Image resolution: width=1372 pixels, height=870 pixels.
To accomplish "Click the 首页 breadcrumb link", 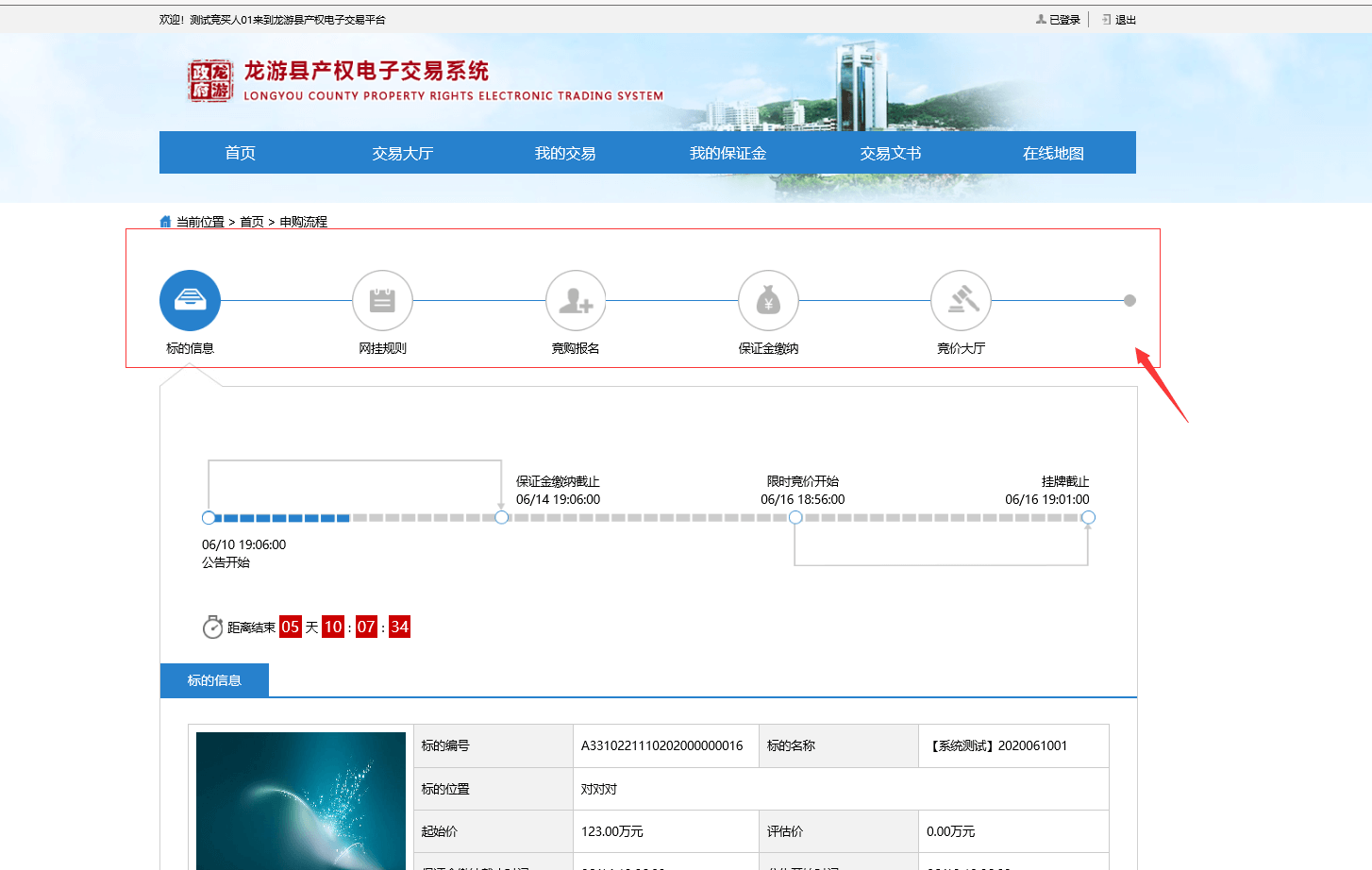I will (252, 222).
